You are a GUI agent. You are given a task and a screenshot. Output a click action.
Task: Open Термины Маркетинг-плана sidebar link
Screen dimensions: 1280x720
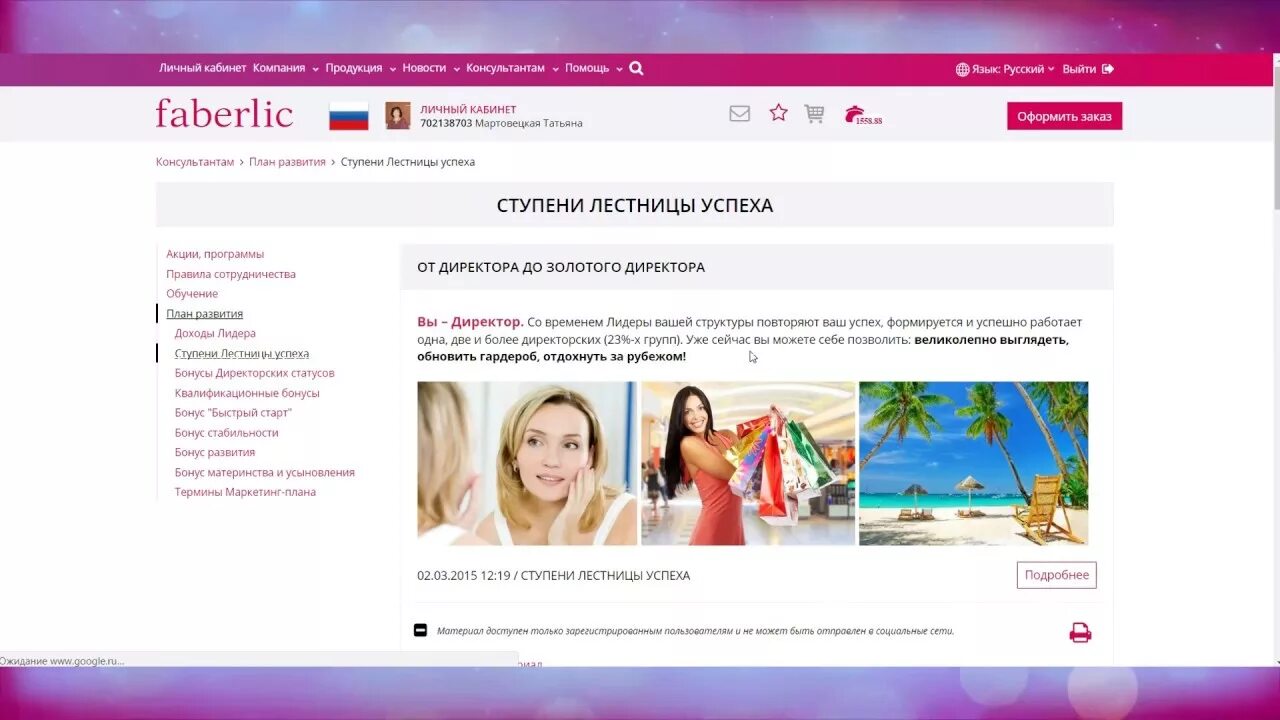245,492
